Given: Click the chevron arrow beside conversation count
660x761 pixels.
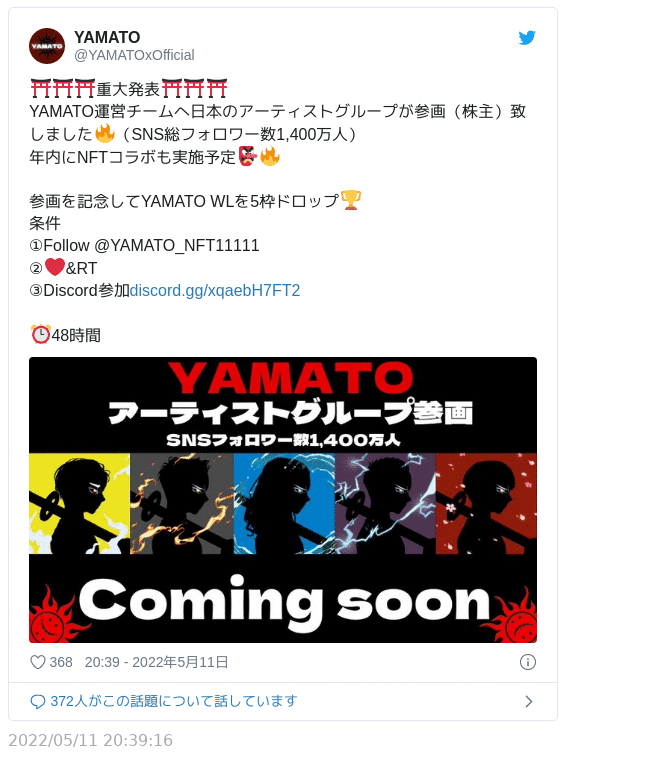Looking at the screenshot, I should click(528, 701).
